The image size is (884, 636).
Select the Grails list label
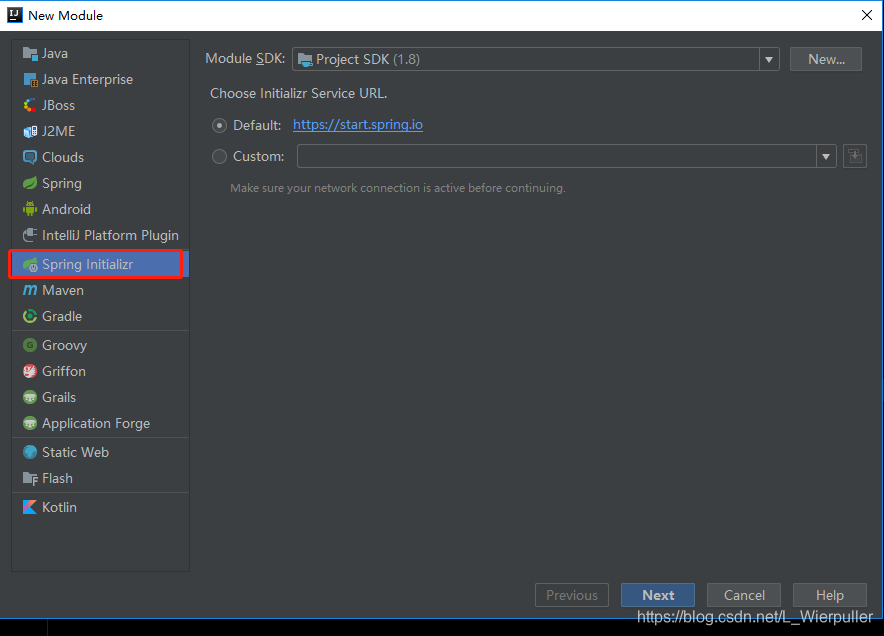tap(59, 398)
